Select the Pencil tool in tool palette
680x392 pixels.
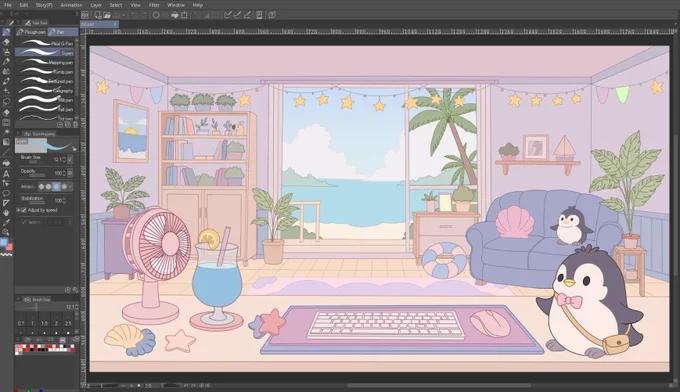tap(6, 62)
